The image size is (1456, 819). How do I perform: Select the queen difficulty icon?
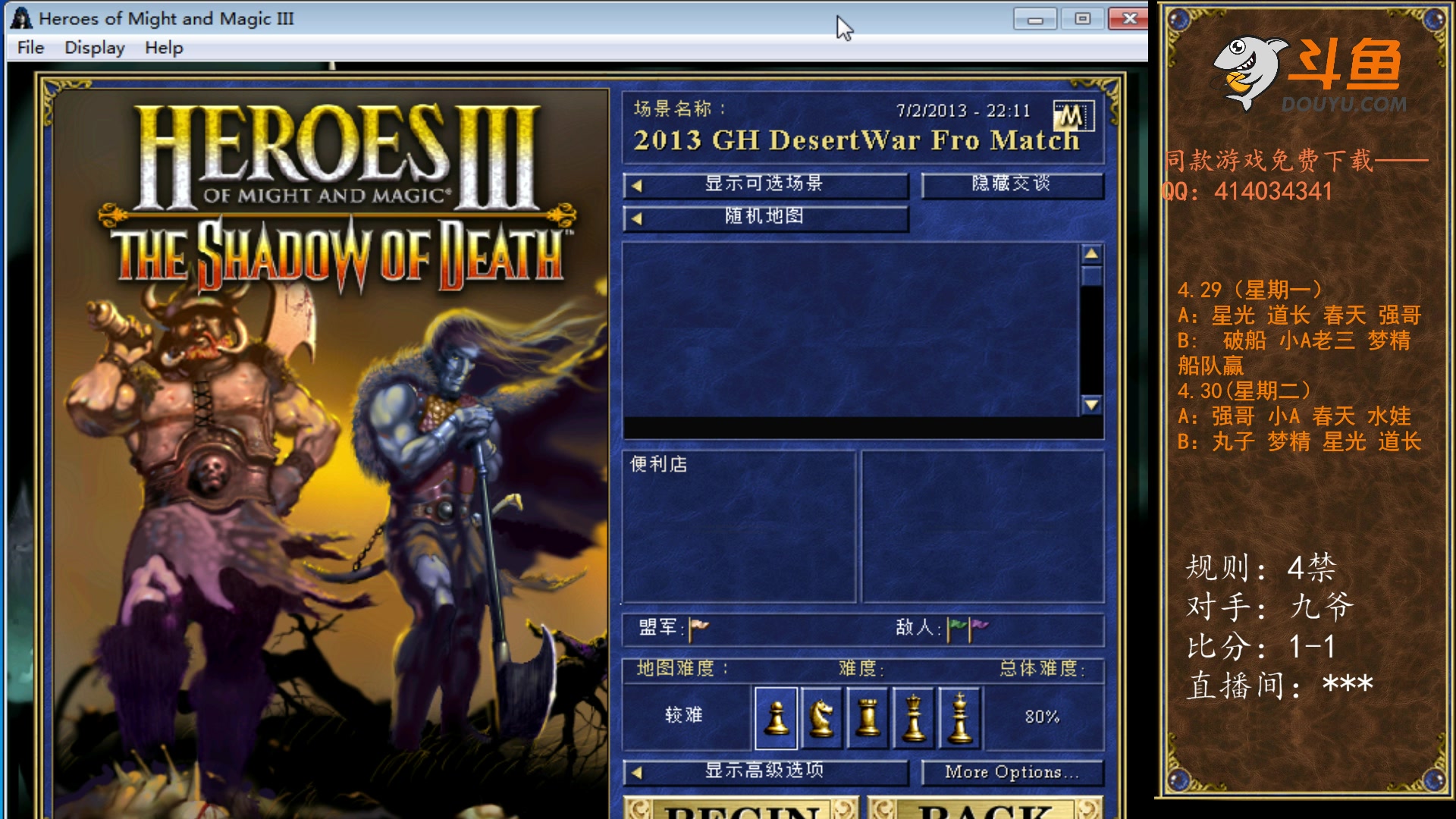(914, 717)
